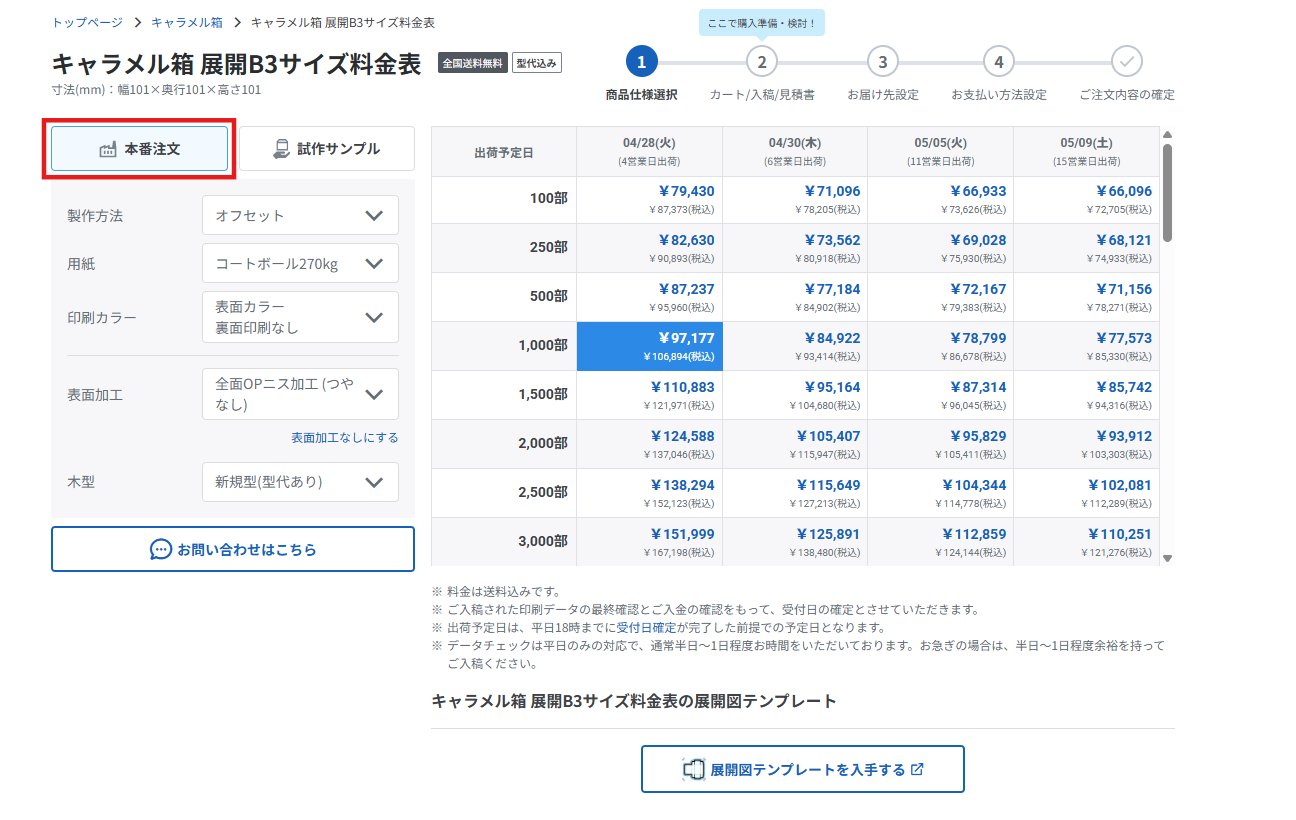Click the external link icon on template button

coord(918,769)
